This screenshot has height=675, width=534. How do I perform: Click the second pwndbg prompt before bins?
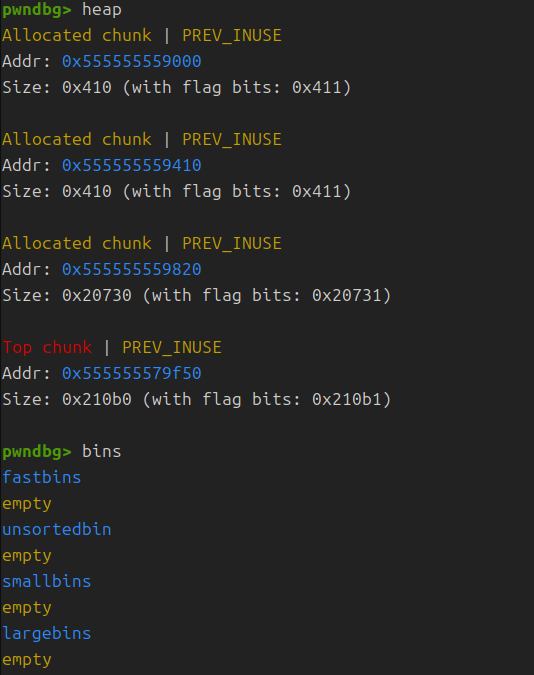click(x=37, y=452)
